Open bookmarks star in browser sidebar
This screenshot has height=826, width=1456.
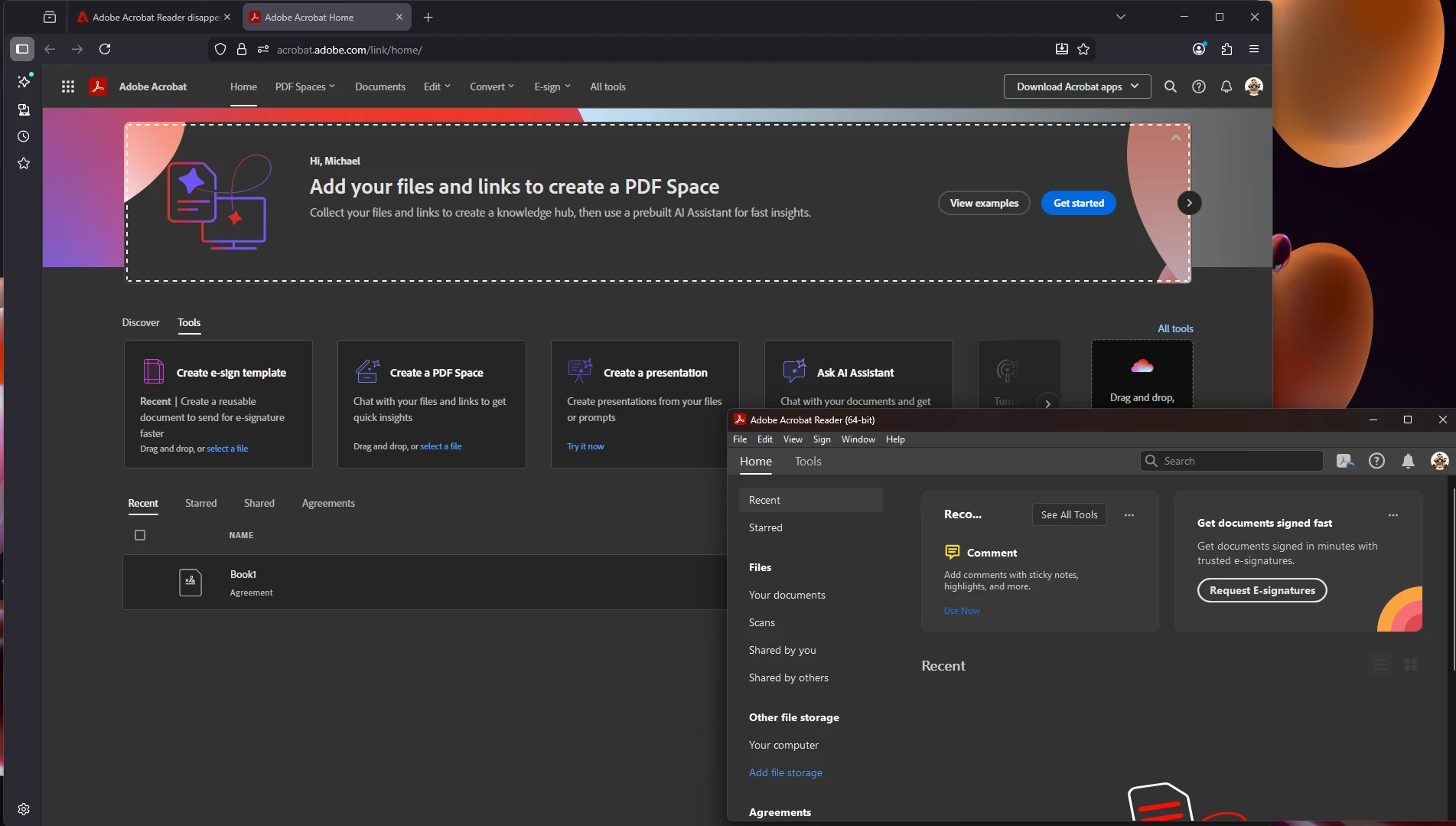[x=24, y=163]
